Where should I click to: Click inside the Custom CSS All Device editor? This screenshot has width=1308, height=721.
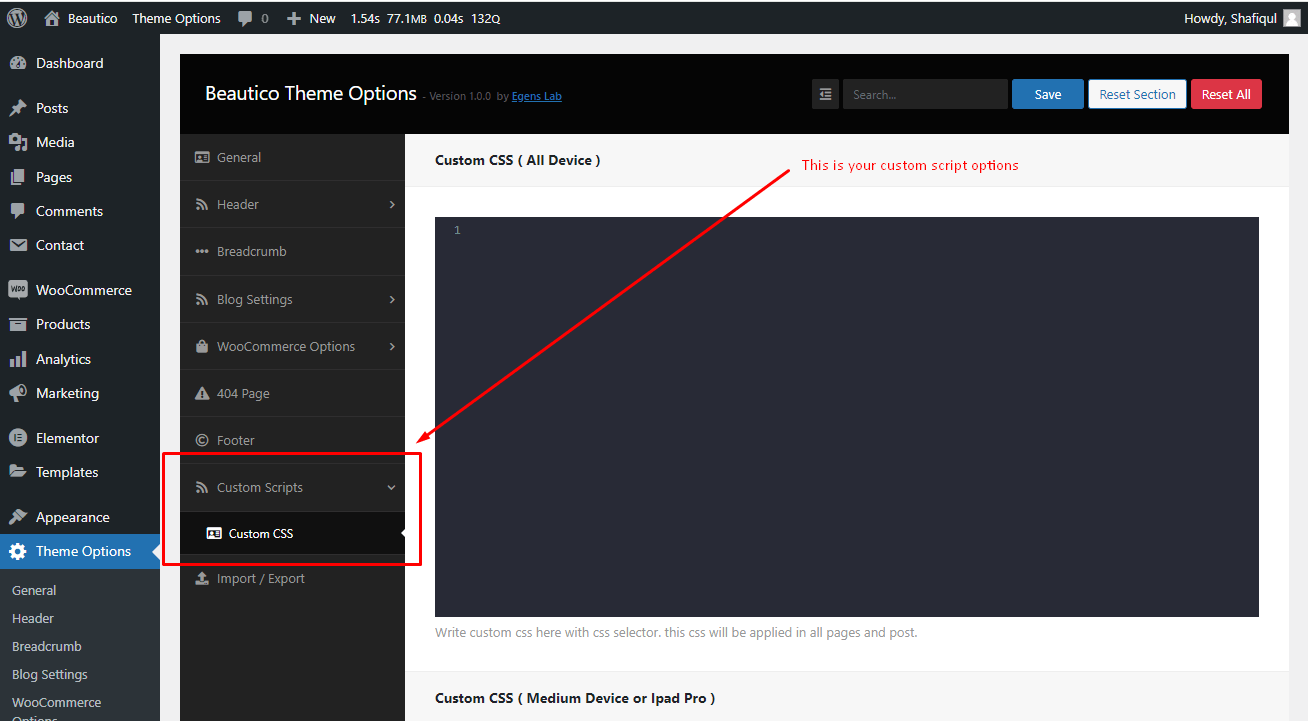(847, 417)
